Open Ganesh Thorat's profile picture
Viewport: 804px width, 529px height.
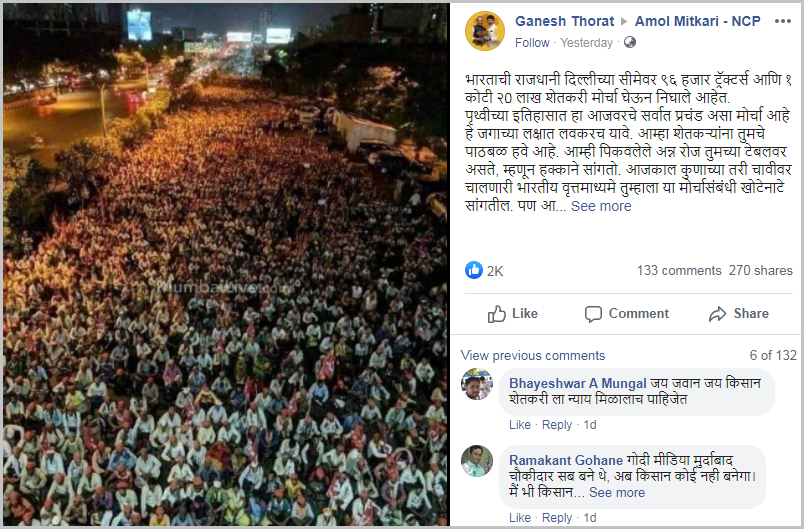tap(485, 31)
